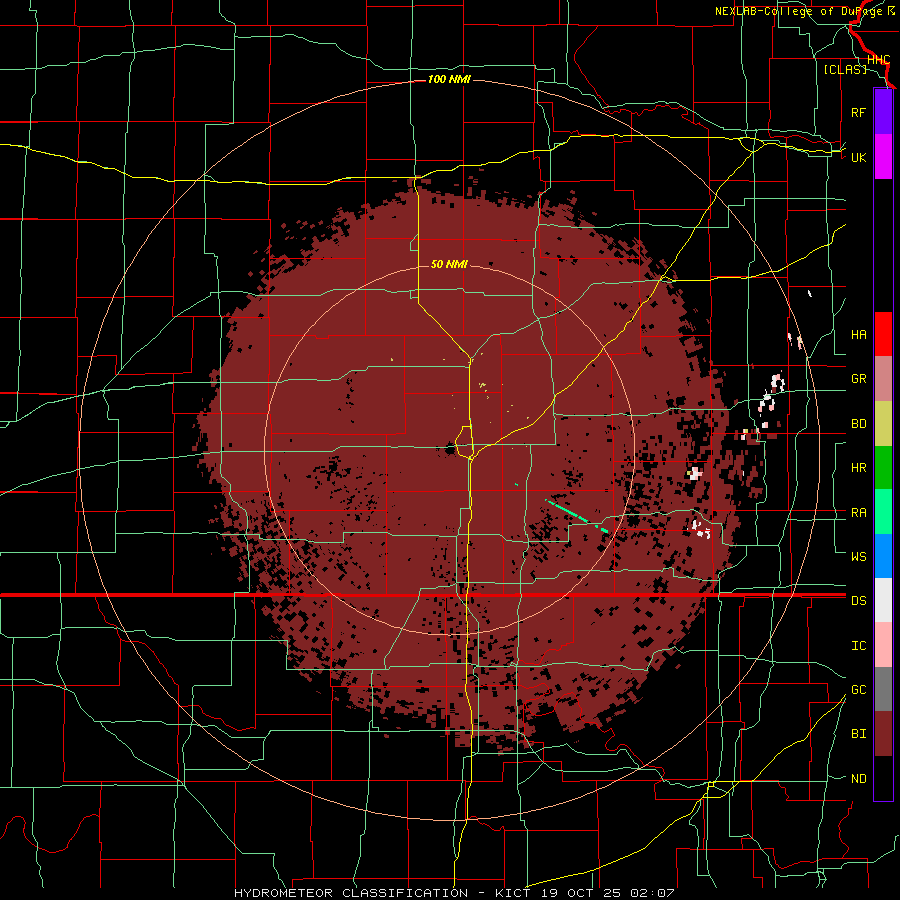Click the HA legend label
This screenshot has height=900, width=900.
point(858,335)
